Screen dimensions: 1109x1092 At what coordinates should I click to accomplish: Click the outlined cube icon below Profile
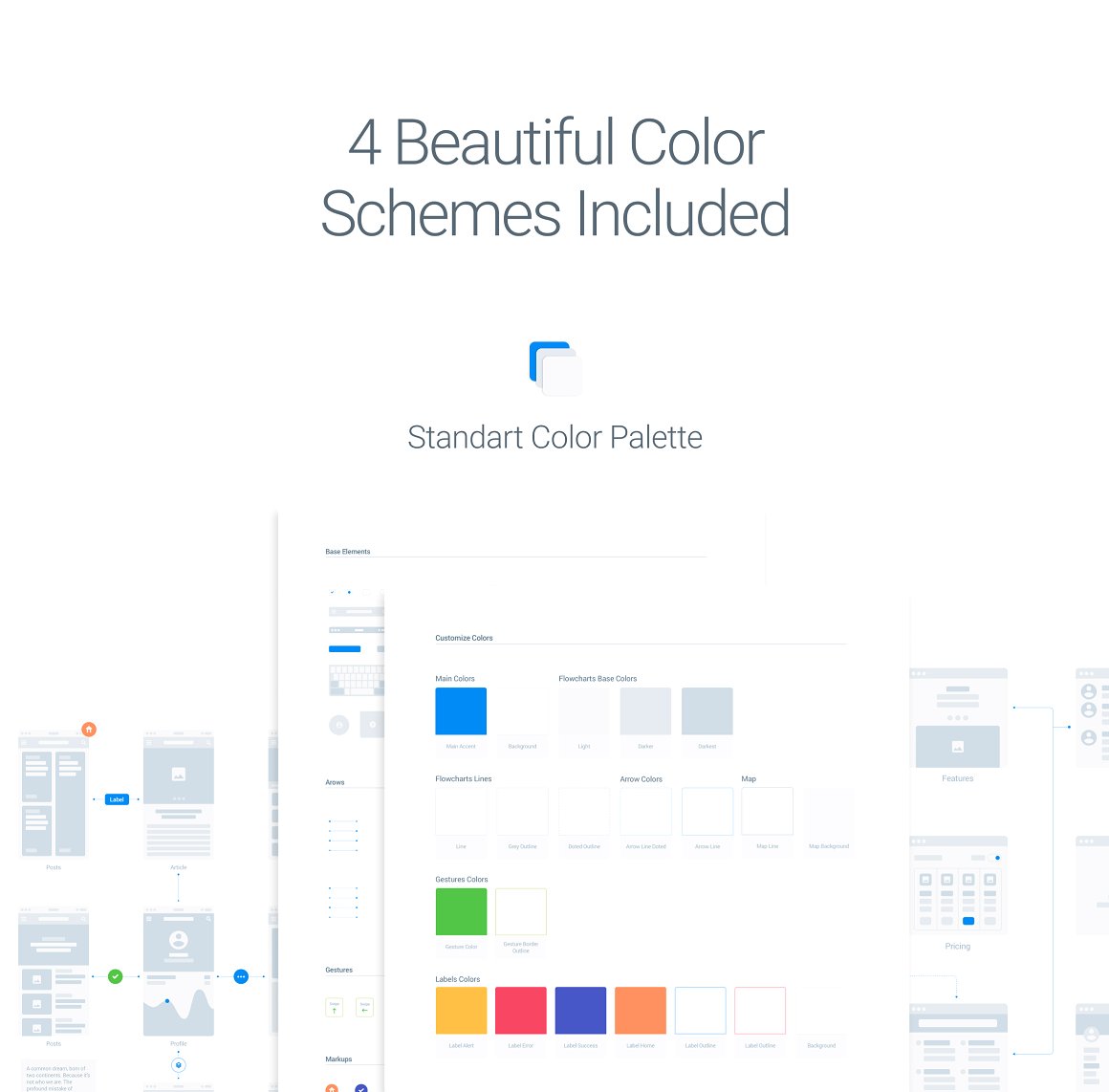click(178, 1064)
